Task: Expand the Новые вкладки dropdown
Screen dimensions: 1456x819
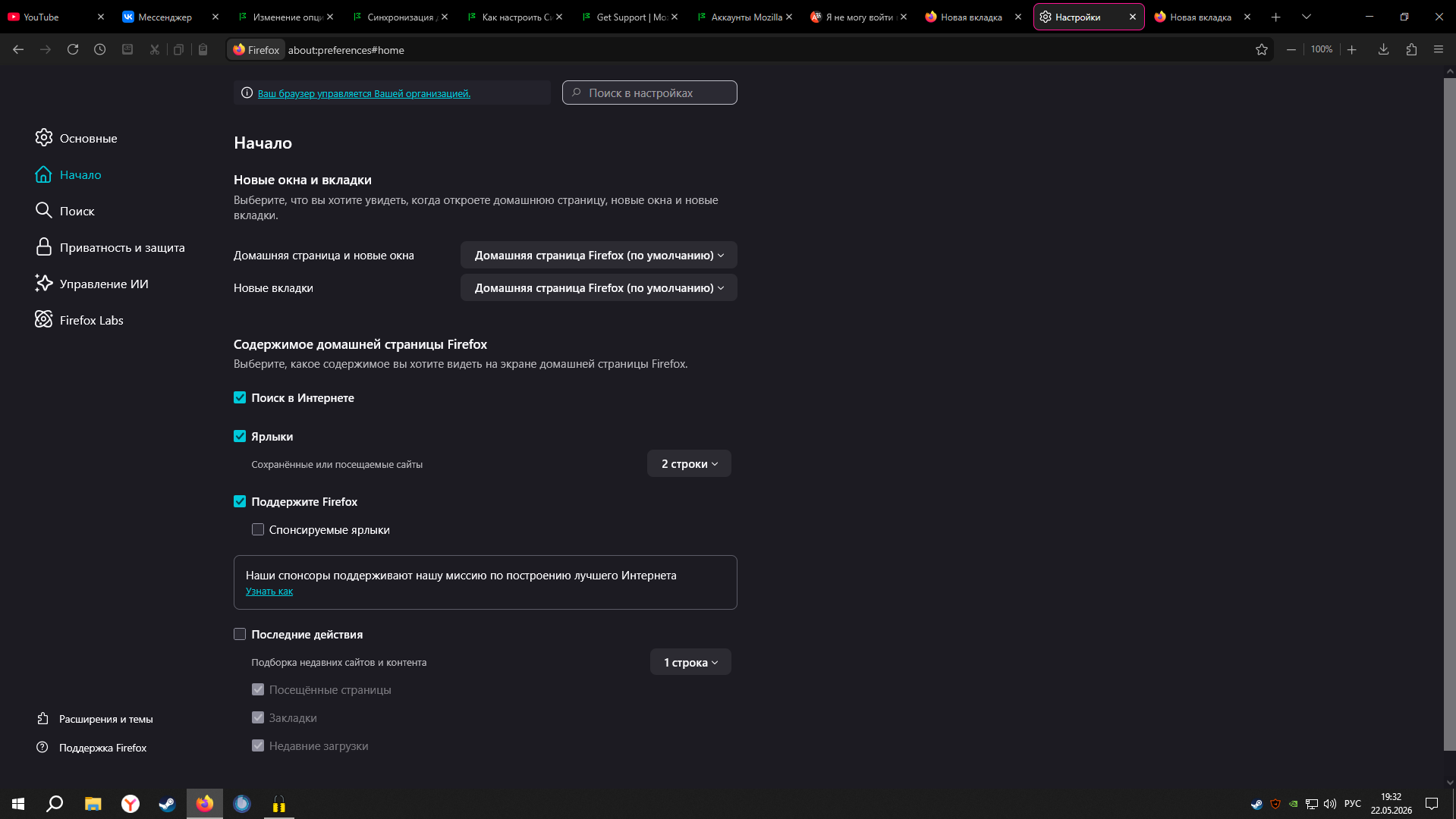Action: pos(599,287)
